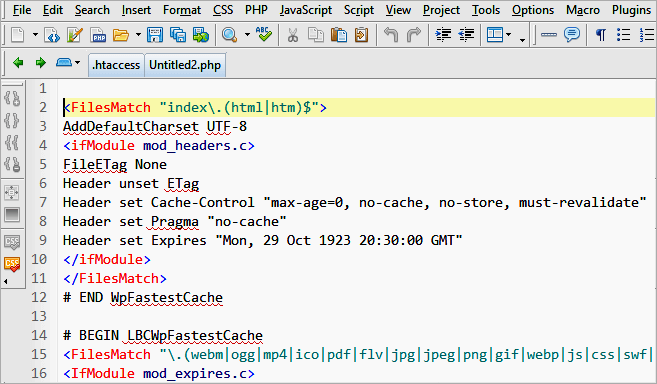Open the View menu
657x384 pixels.
(x=398, y=10)
